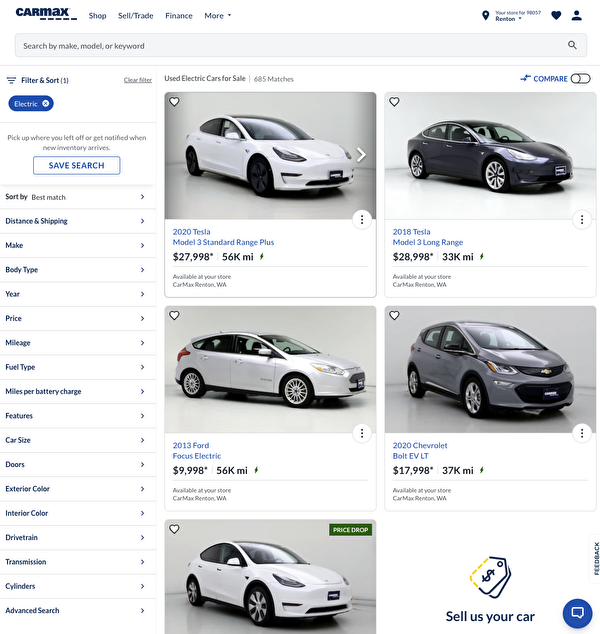This screenshot has width=600, height=634.
Task: Toggle the Compare switch
Action: click(x=580, y=79)
